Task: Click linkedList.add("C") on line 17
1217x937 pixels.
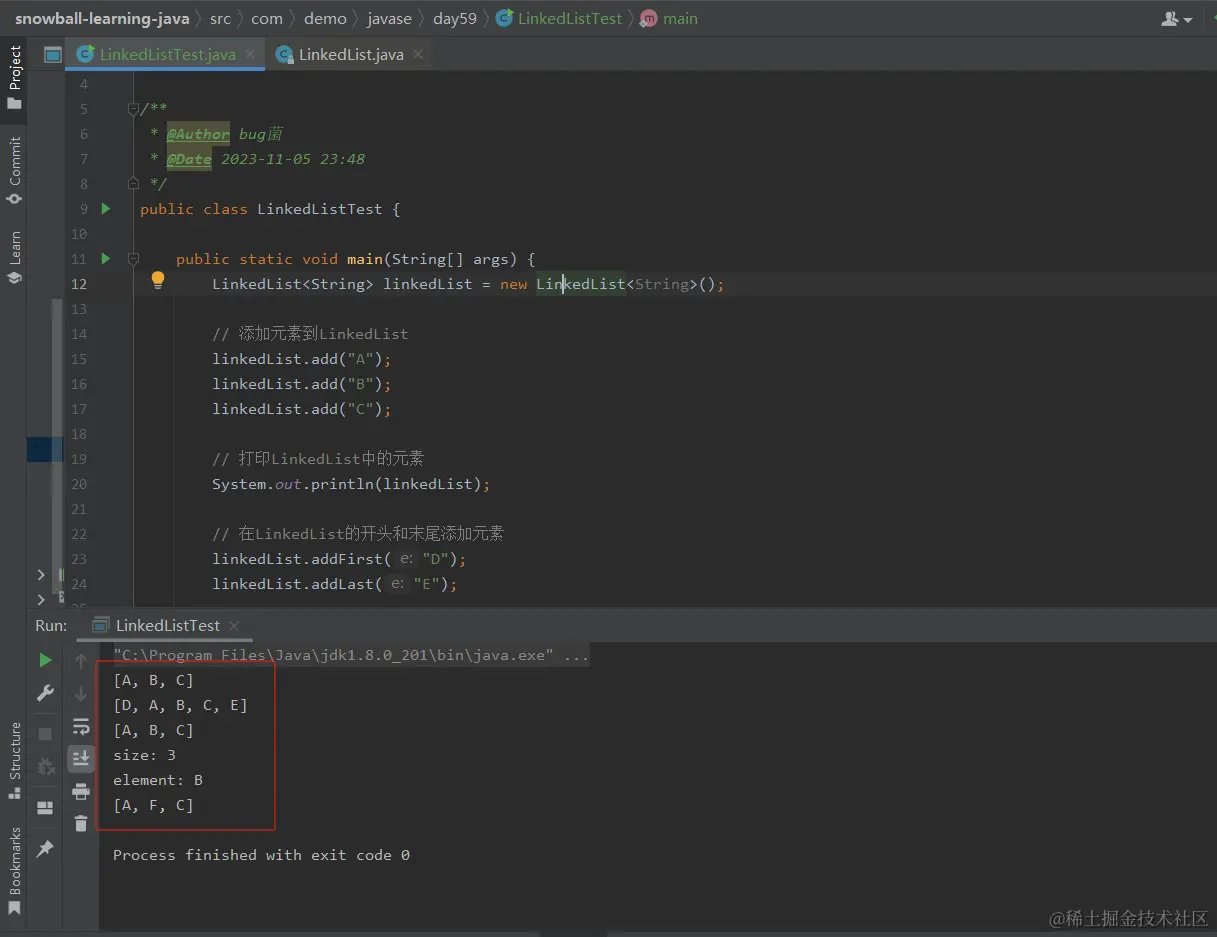Action: tap(302, 409)
